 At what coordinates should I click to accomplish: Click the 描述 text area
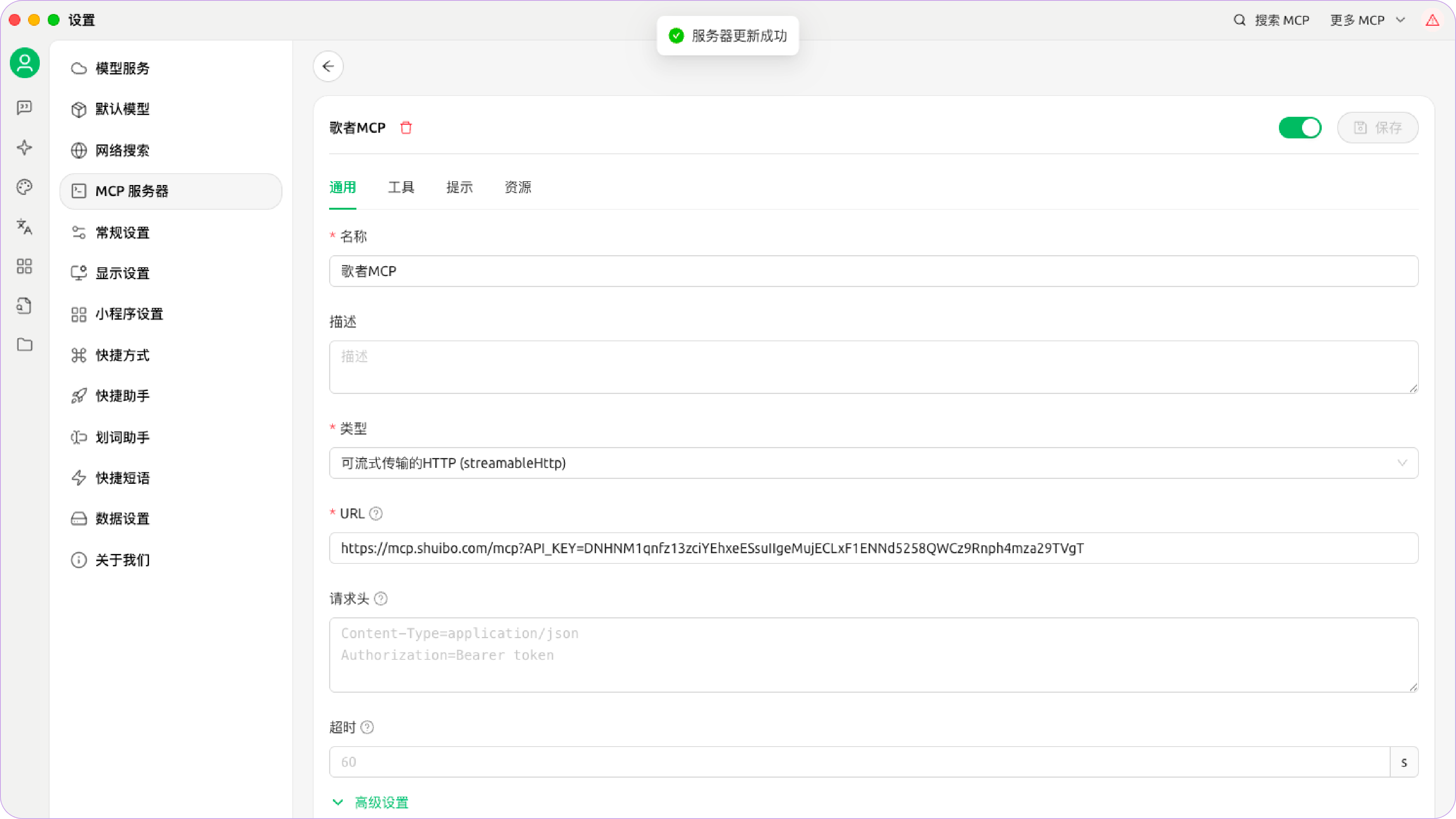click(874, 367)
